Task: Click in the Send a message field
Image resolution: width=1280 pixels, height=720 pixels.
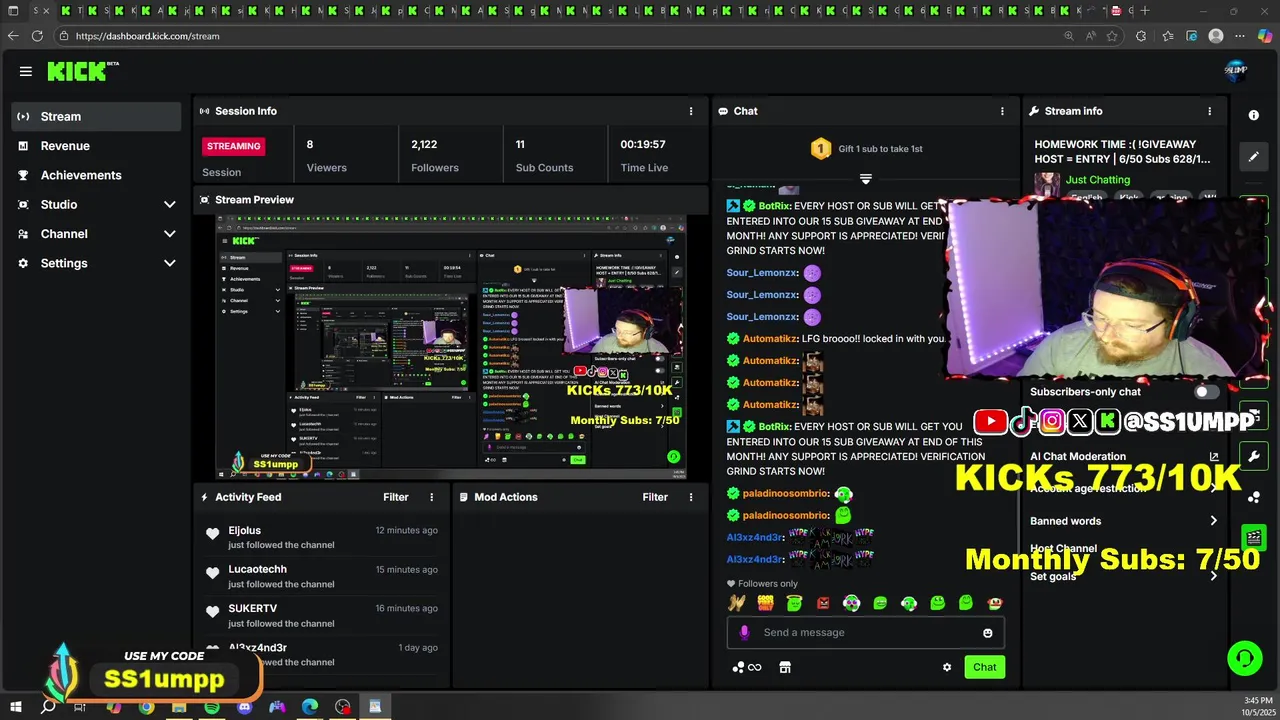Action: pyautogui.click(x=865, y=633)
